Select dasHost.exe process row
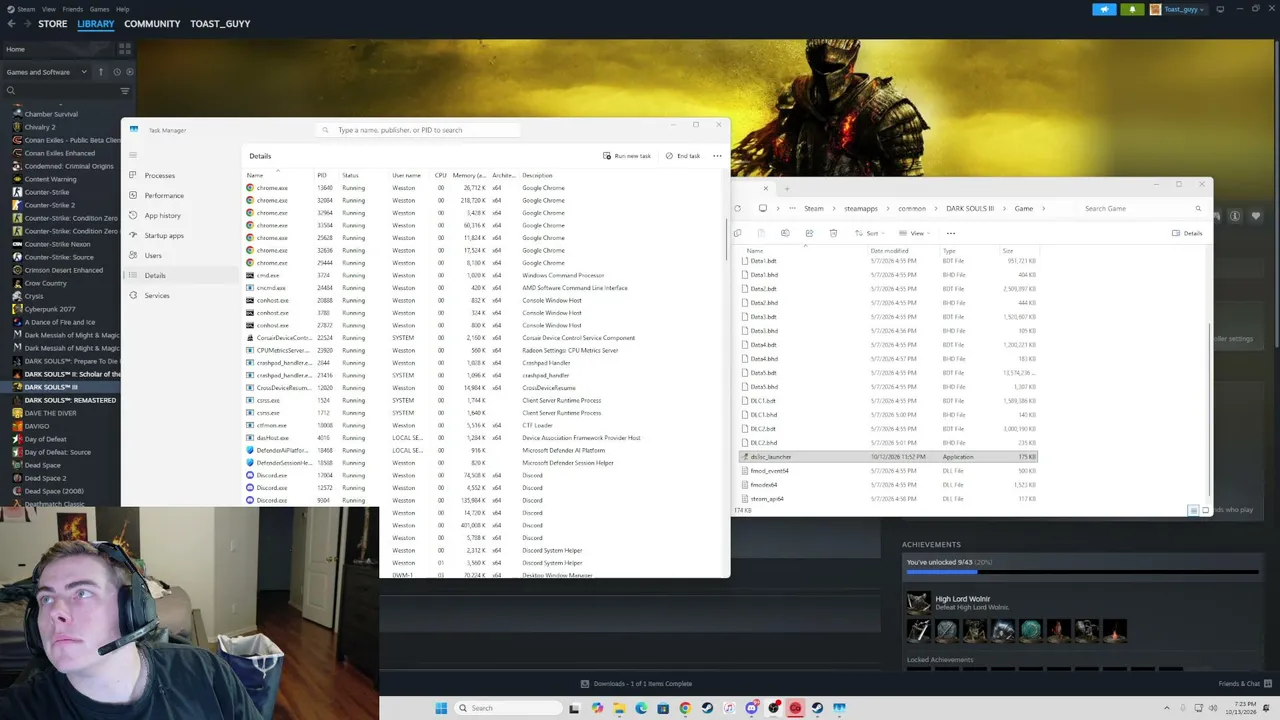This screenshot has height=720, width=1280. [485, 438]
